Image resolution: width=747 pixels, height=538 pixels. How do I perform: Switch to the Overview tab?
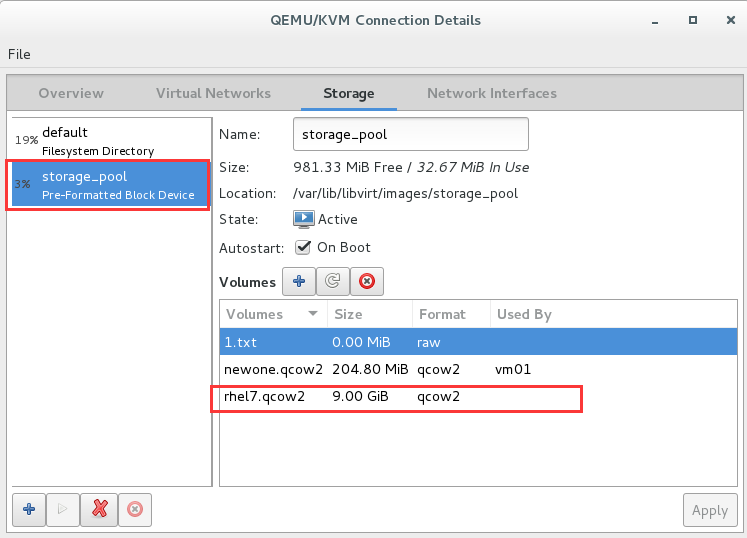(71, 93)
